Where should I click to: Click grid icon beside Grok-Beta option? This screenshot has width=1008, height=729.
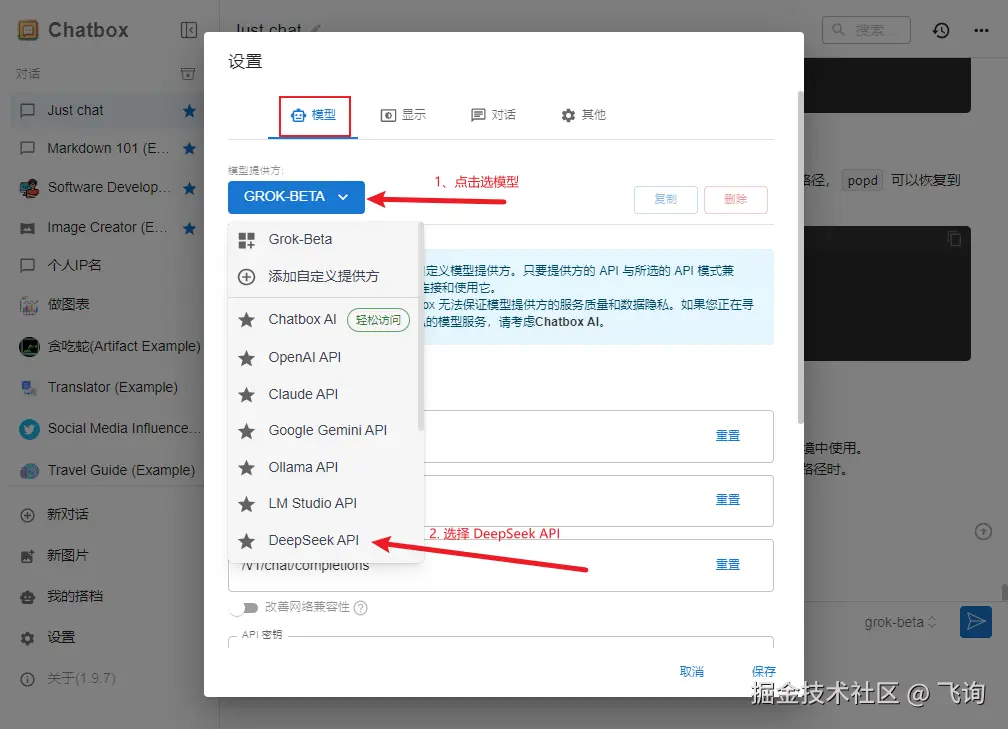[246, 240]
